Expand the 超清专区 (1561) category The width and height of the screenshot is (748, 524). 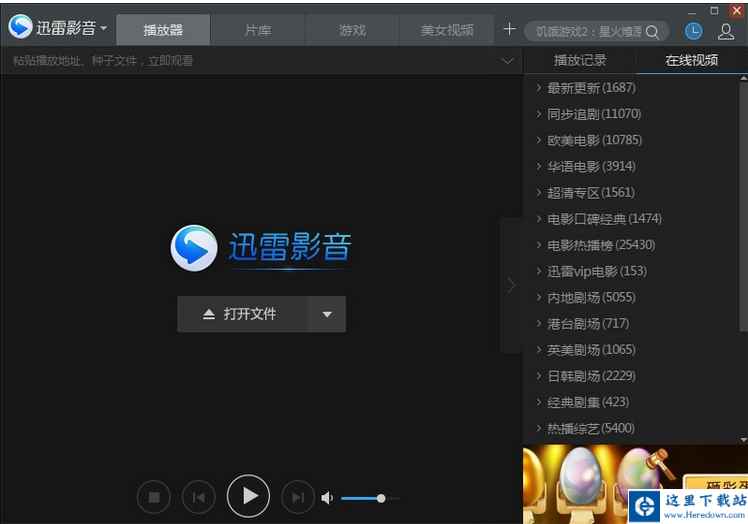tap(585, 193)
